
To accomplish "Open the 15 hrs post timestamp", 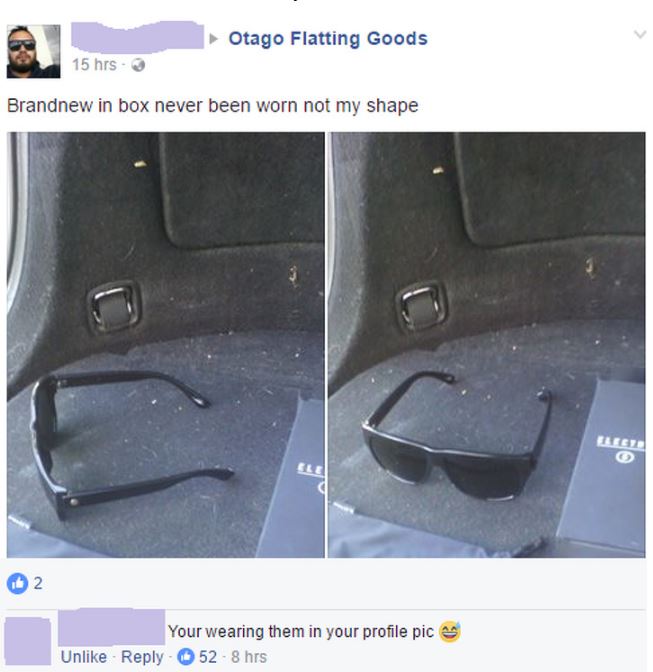I will tap(94, 65).
